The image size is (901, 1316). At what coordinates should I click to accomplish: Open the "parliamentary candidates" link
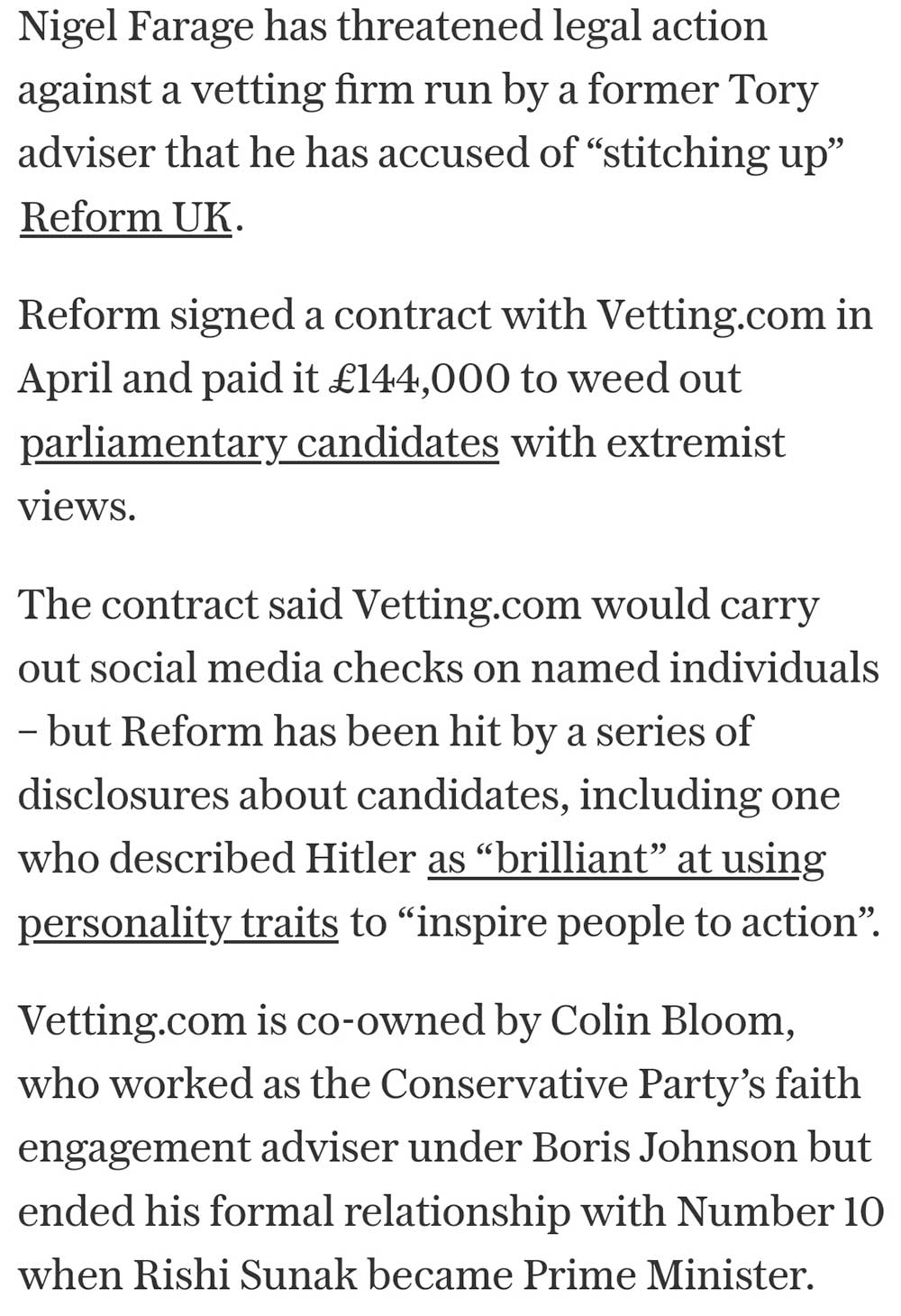259,443
